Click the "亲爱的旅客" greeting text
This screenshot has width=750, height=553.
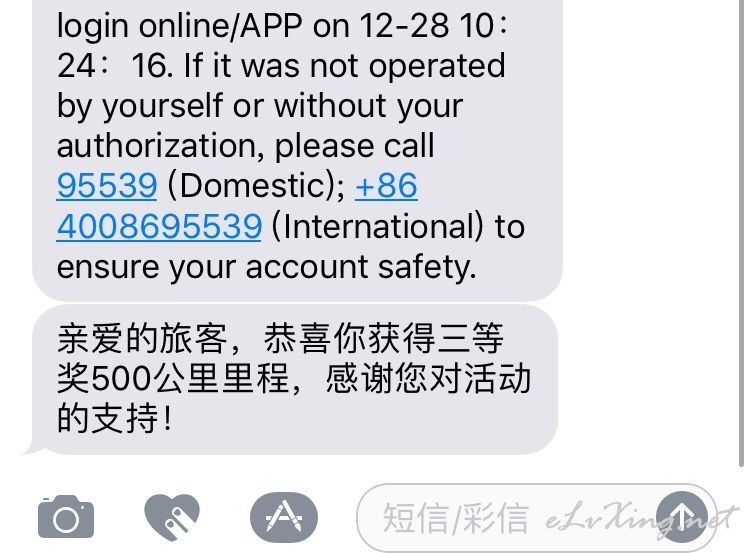click(142, 338)
